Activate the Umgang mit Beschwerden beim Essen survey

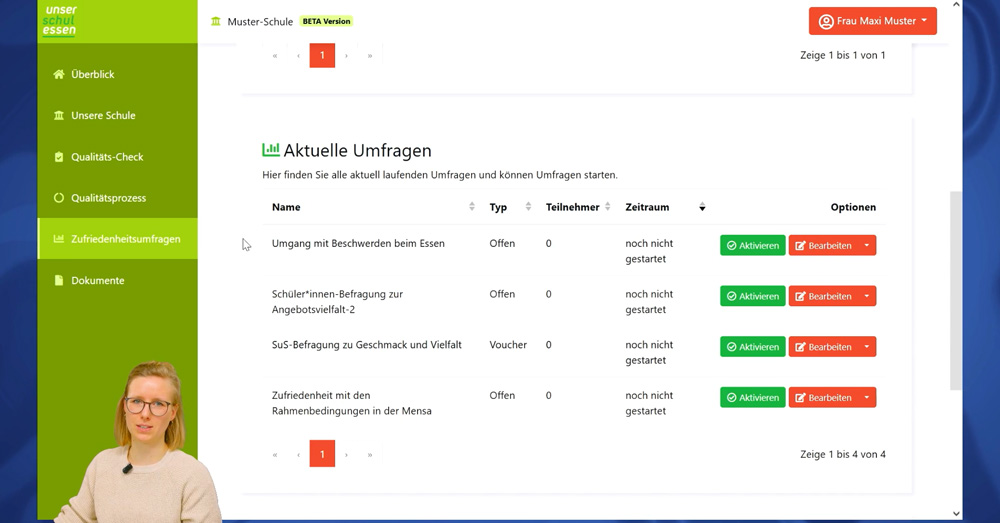click(x=752, y=246)
